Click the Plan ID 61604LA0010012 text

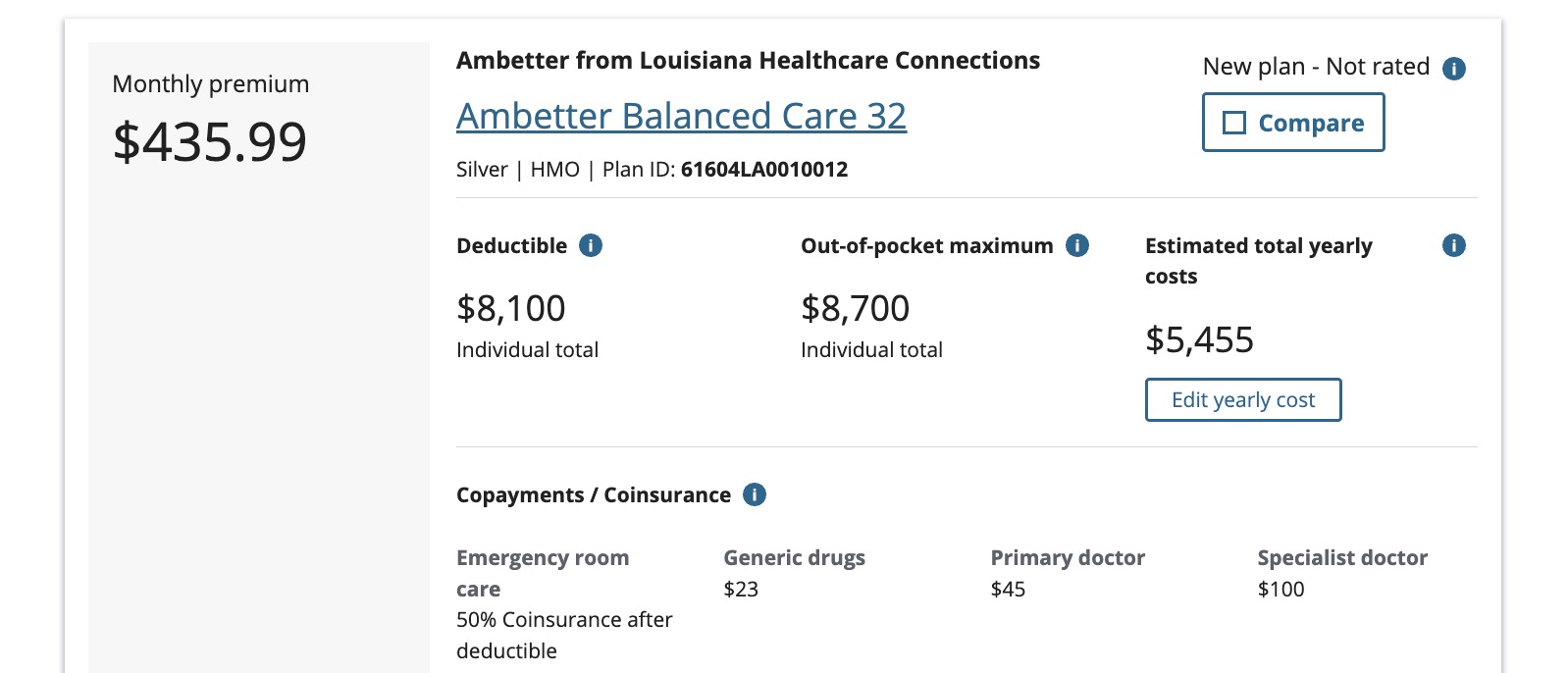(763, 169)
